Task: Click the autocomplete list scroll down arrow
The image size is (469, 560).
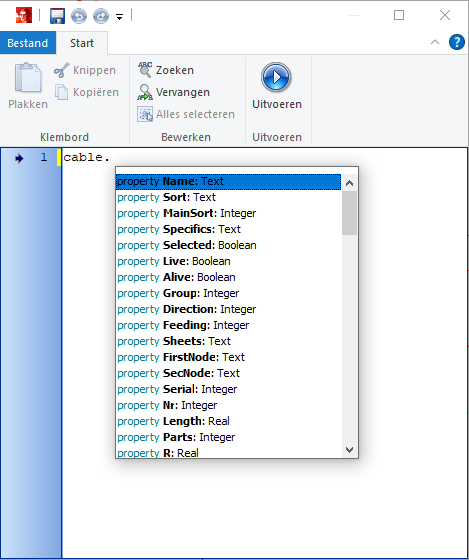Action: (x=349, y=450)
